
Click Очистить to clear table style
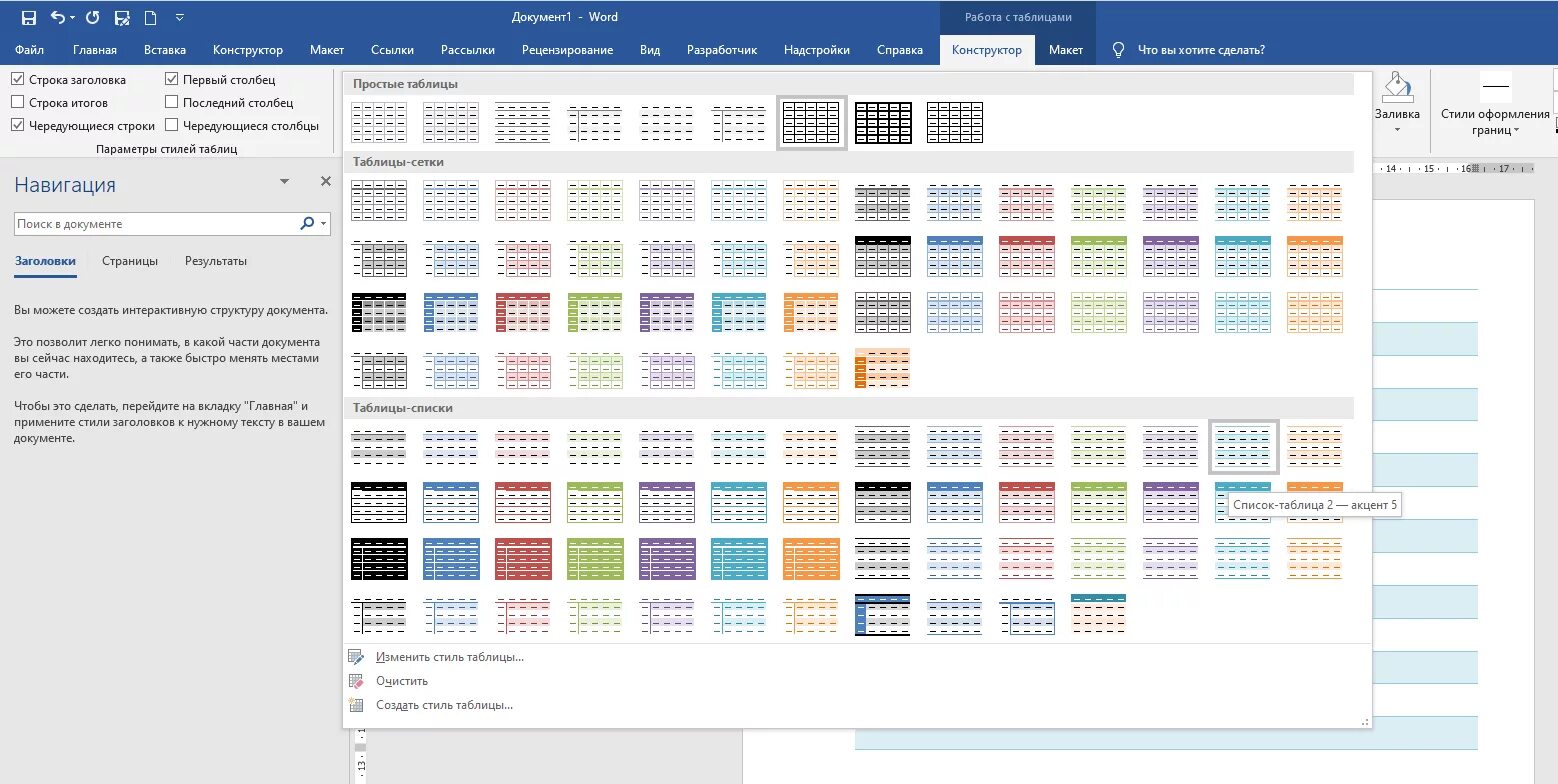pos(402,681)
